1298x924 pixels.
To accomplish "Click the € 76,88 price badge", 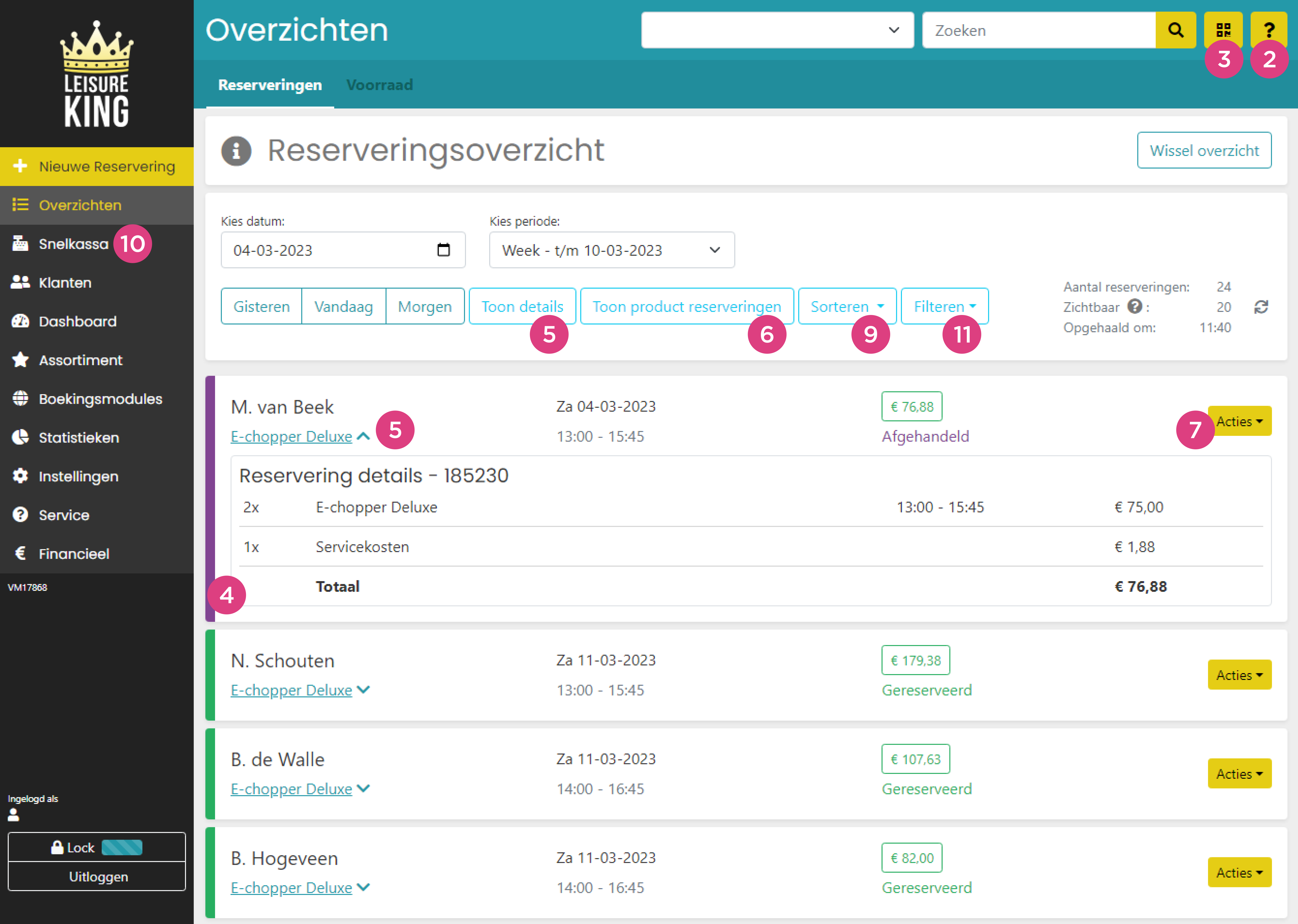I will pos(912,407).
